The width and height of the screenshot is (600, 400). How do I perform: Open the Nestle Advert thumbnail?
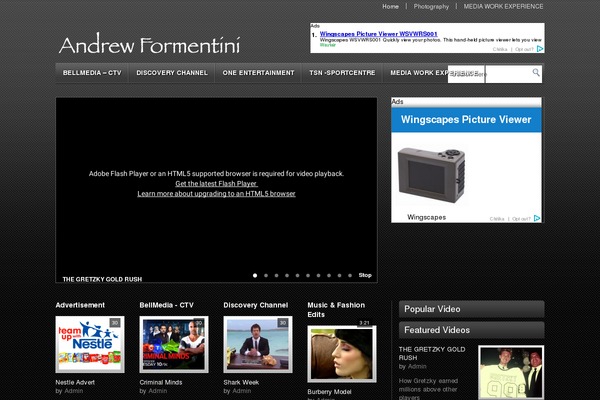click(x=90, y=344)
